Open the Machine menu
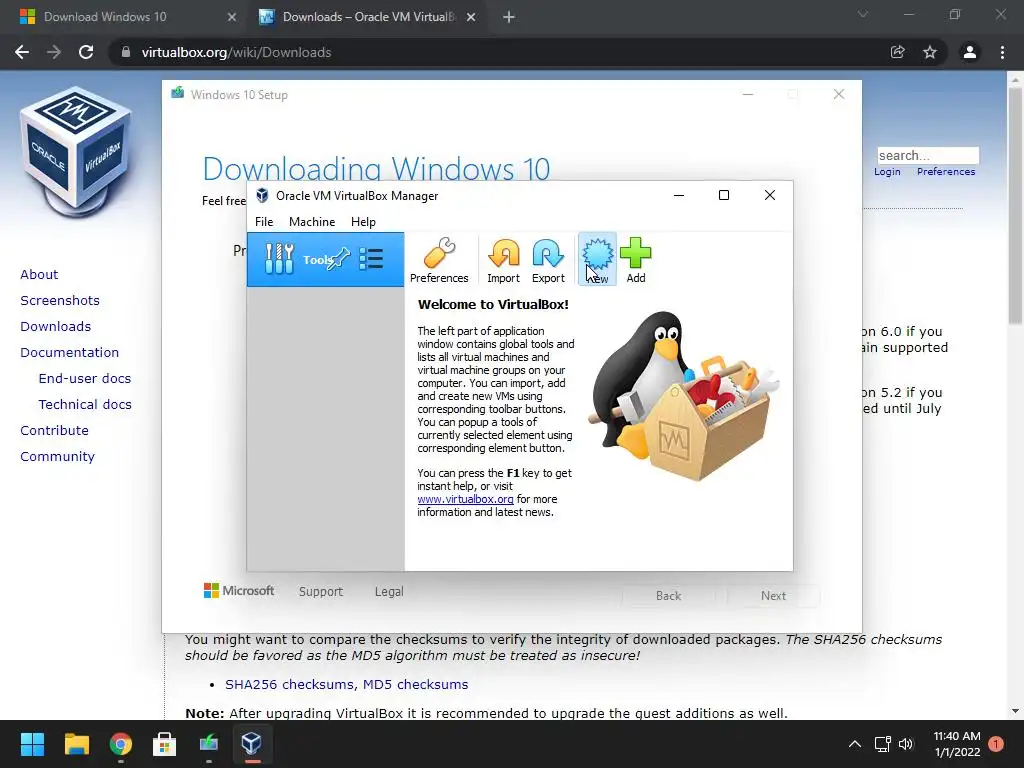The image size is (1024, 768). coord(312,221)
